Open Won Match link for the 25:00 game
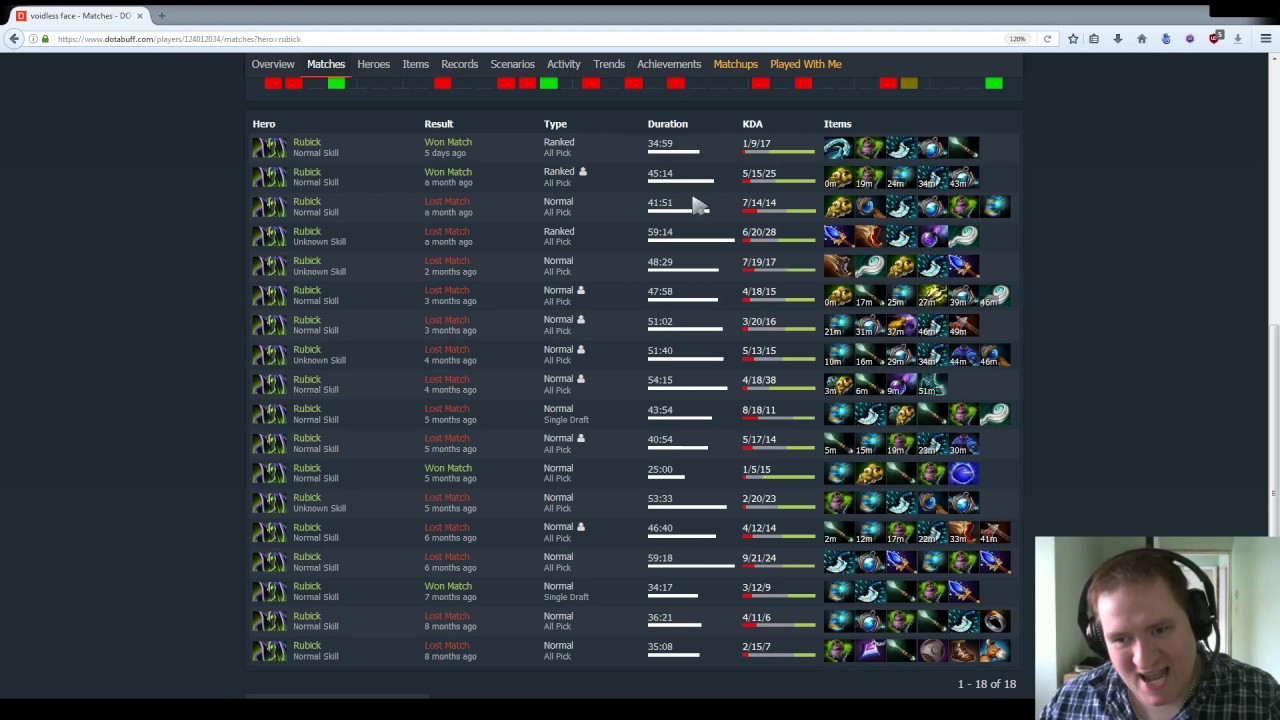The width and height of the screenshot is (1280, 720). (x=448, y=468)
